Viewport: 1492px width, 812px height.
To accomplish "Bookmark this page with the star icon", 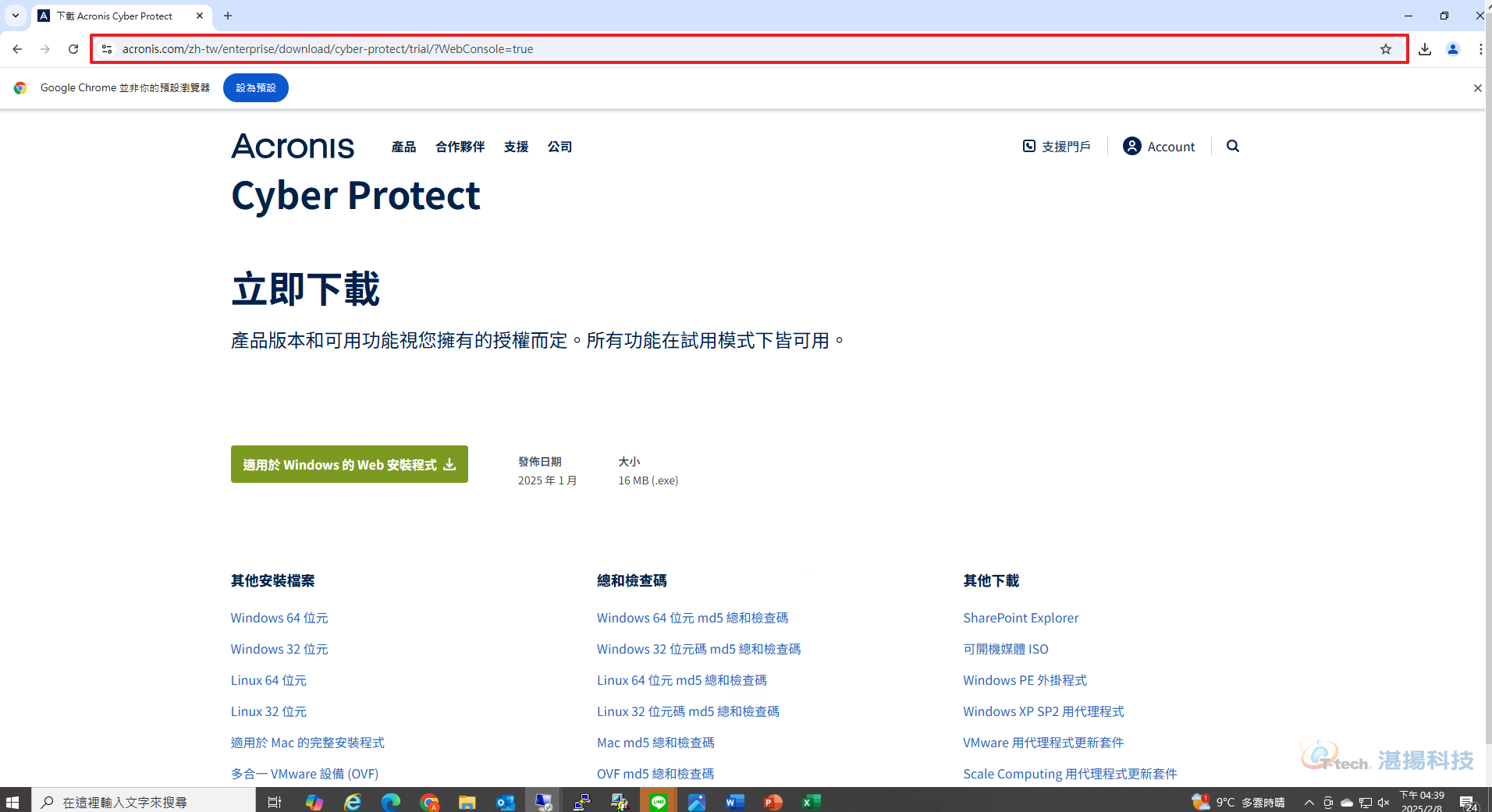I will (1386, 49).
